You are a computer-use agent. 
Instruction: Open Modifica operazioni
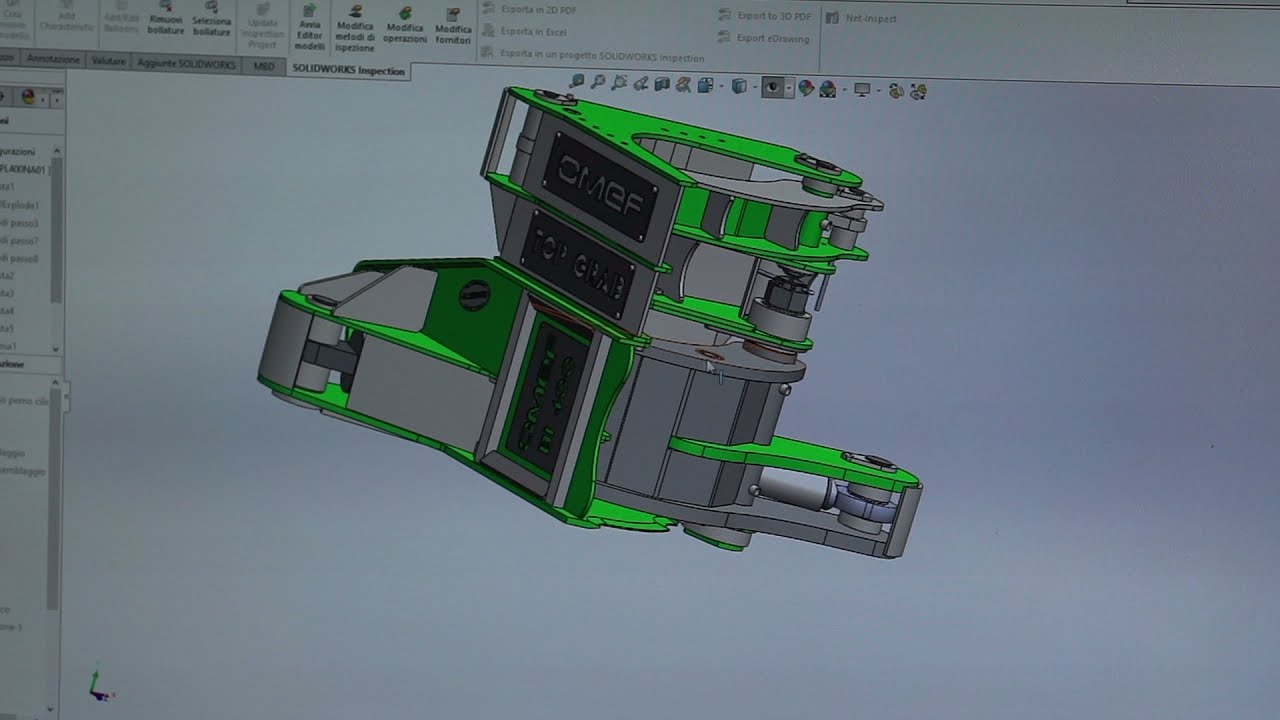point(405,27)
